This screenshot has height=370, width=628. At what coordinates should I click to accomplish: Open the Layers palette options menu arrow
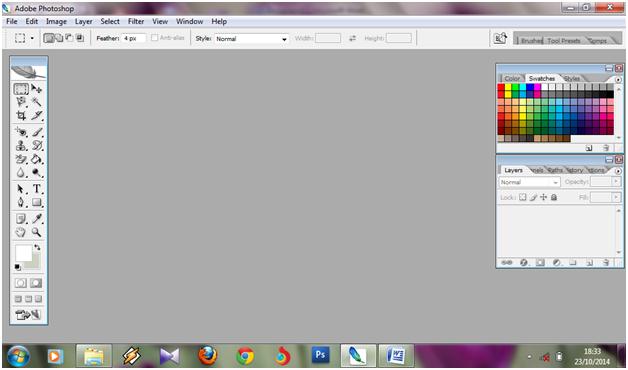click(x=618, y=171)
